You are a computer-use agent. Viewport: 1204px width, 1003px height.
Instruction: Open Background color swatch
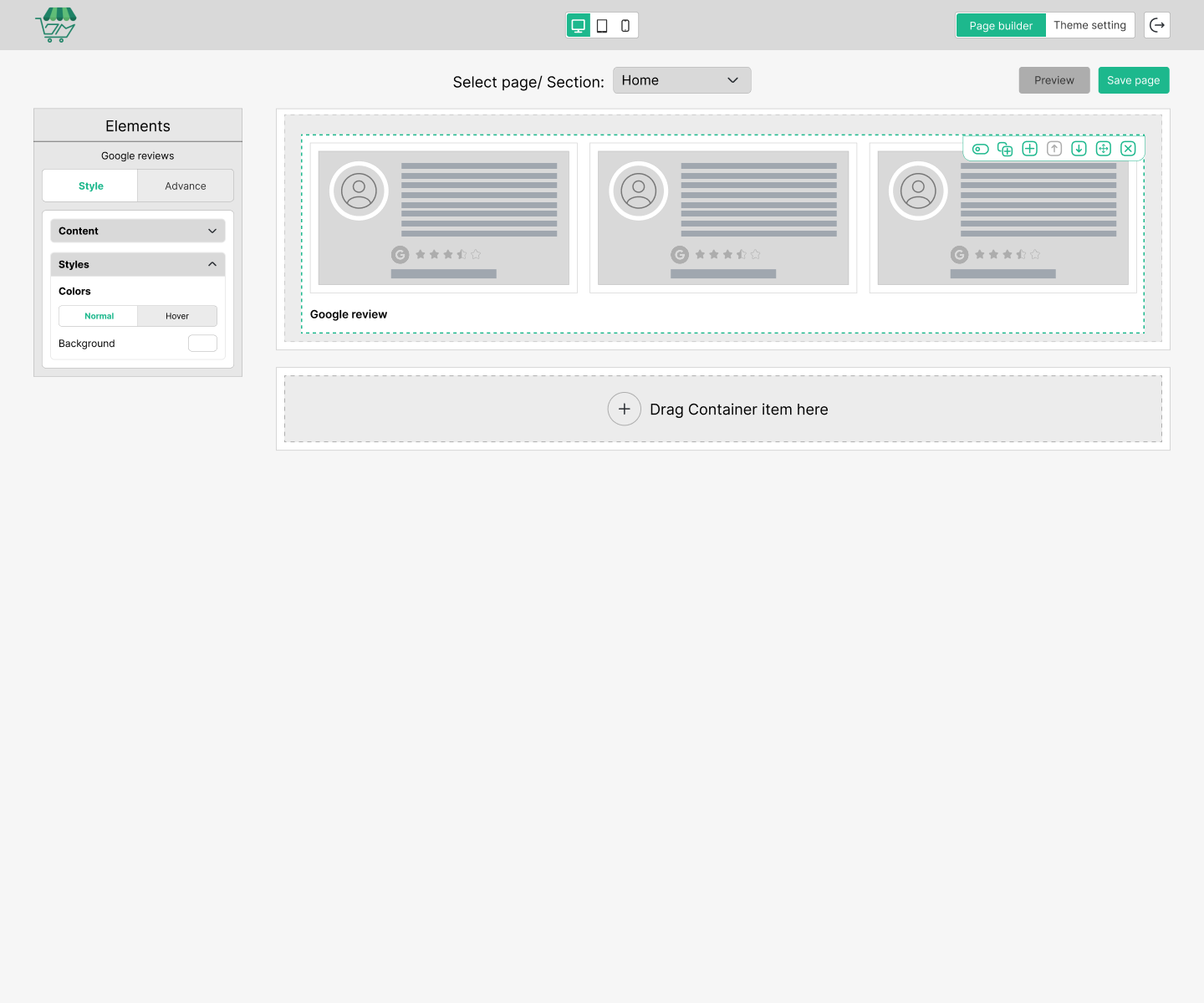202,344
